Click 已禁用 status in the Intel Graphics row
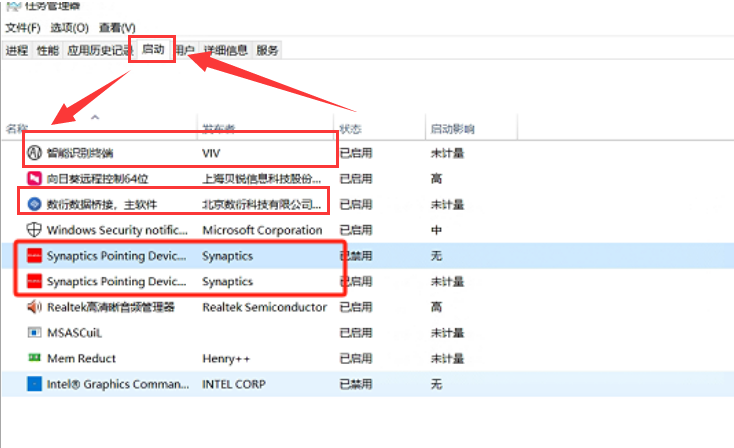The image size is (734, 448). click(356, 384)
